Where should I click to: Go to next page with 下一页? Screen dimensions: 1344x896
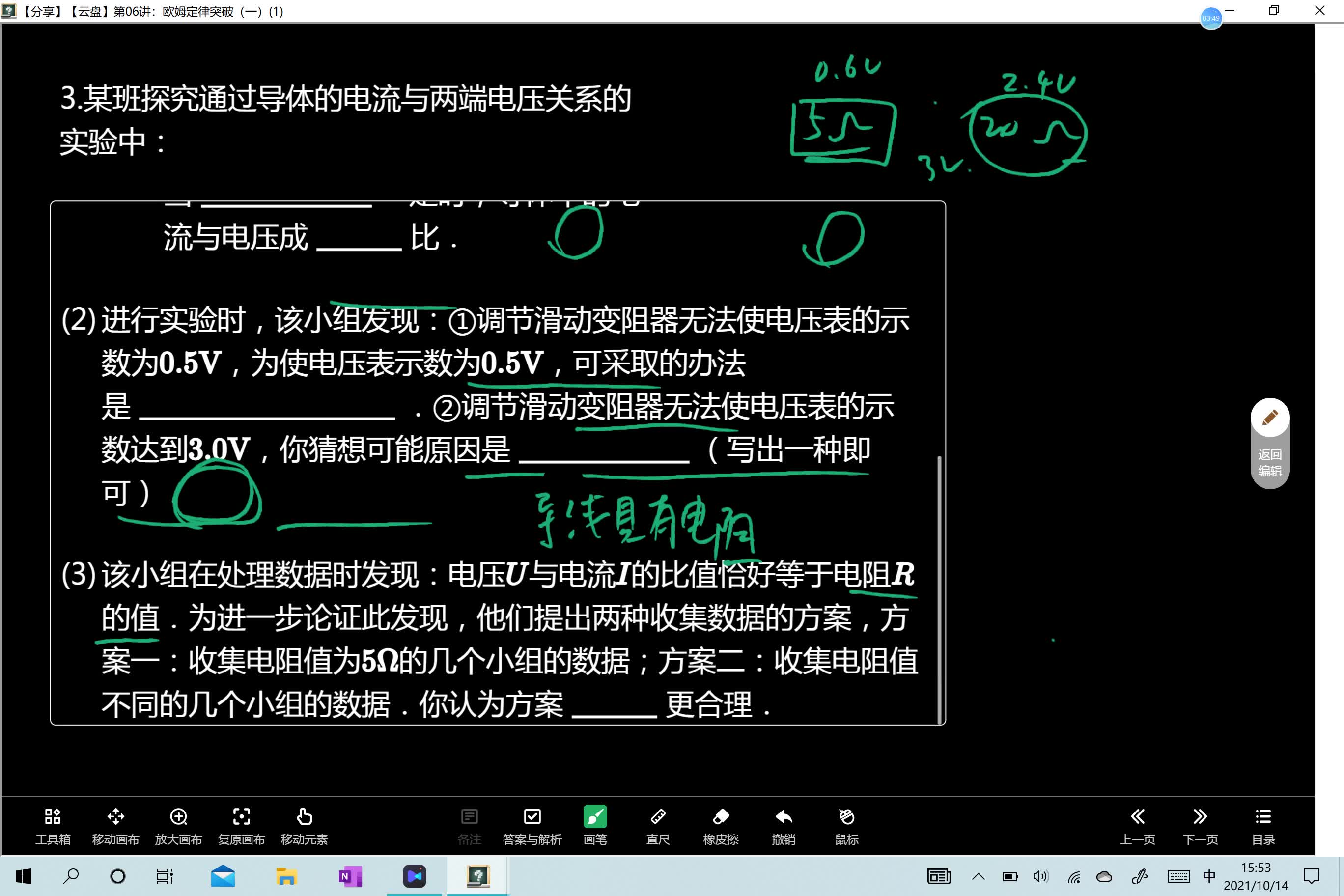click(1201, 825)
